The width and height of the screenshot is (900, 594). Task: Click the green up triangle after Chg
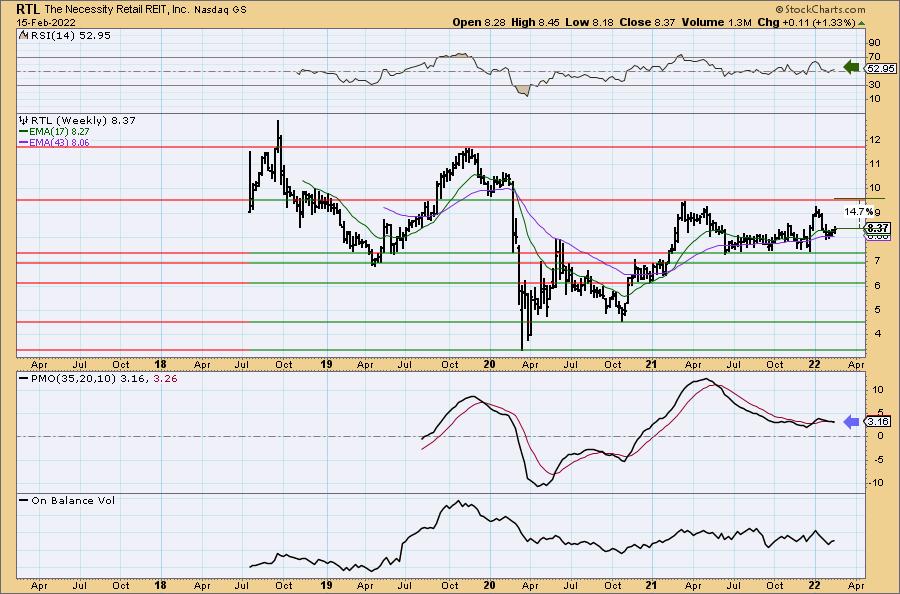click(862, 23)
